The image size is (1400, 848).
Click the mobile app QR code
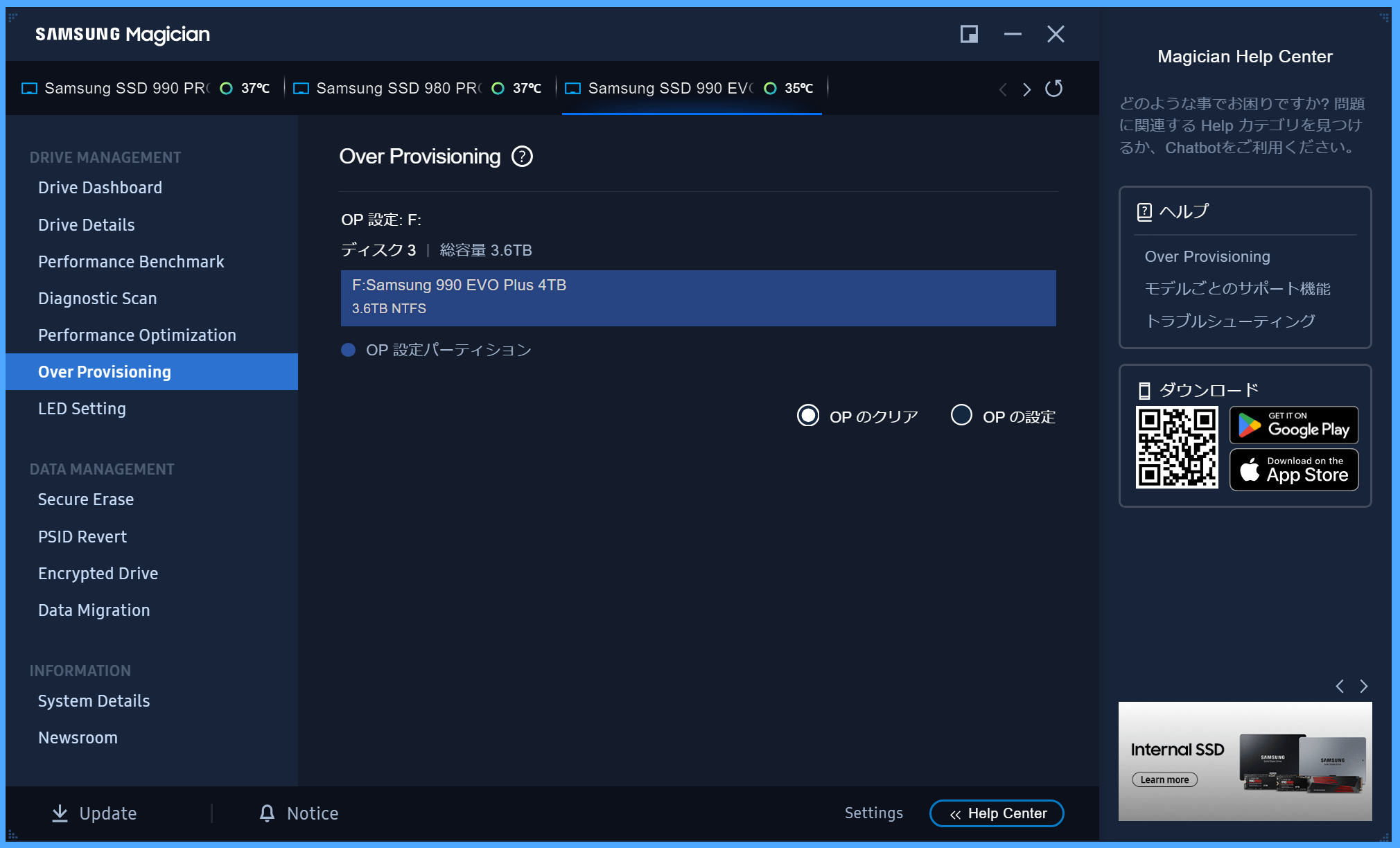[x=1177, y=448]
